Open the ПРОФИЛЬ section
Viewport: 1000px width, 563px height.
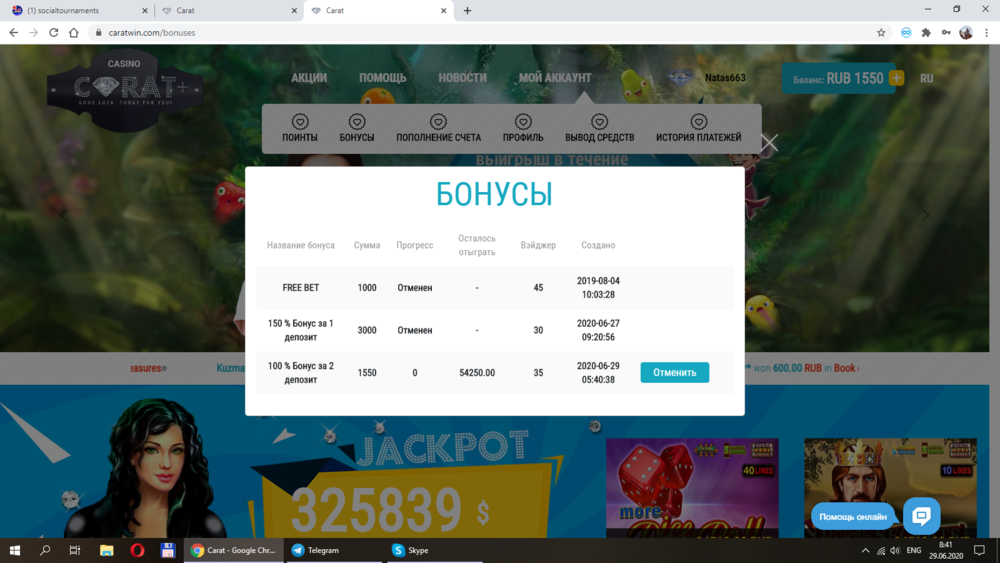[523, 128]
